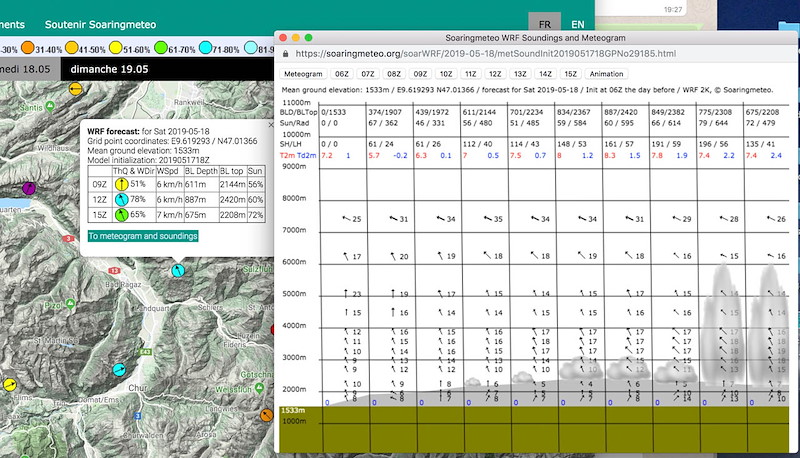The height and width of the screenshot is (458, 800).
Task: Click the 1533m ground elevation label
Action: pyautogui.click(x=293, y=410)
